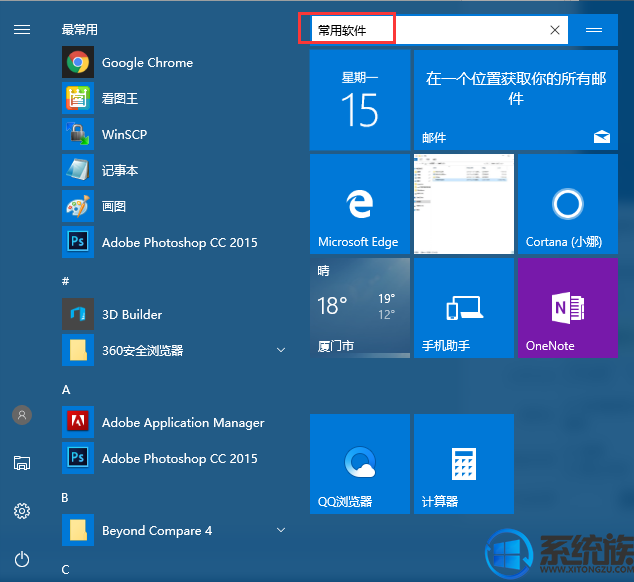Open the Microsoft Edge tile
634x582 pixels.
click(x=360, y=204)
